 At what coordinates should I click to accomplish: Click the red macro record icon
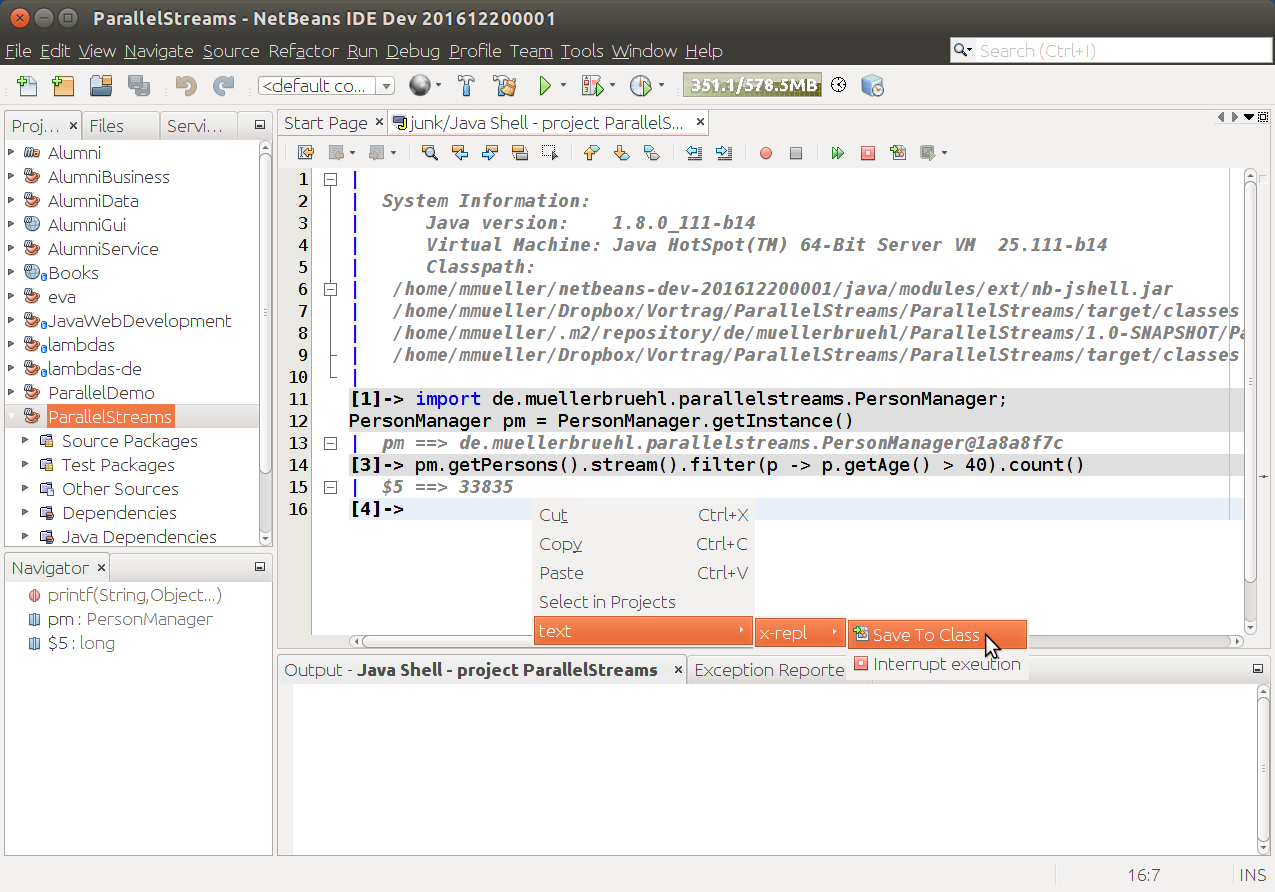[766, 153]
